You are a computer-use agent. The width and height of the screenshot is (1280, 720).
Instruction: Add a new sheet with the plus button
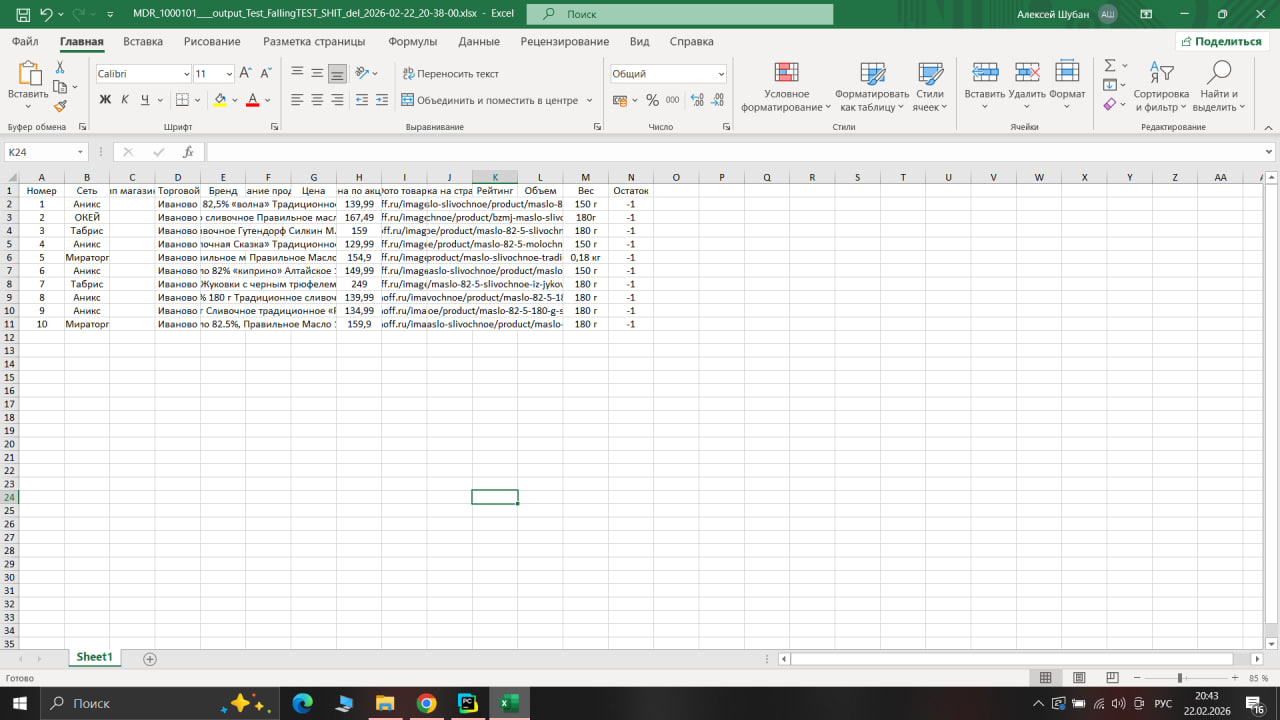(x=150, y=659)
